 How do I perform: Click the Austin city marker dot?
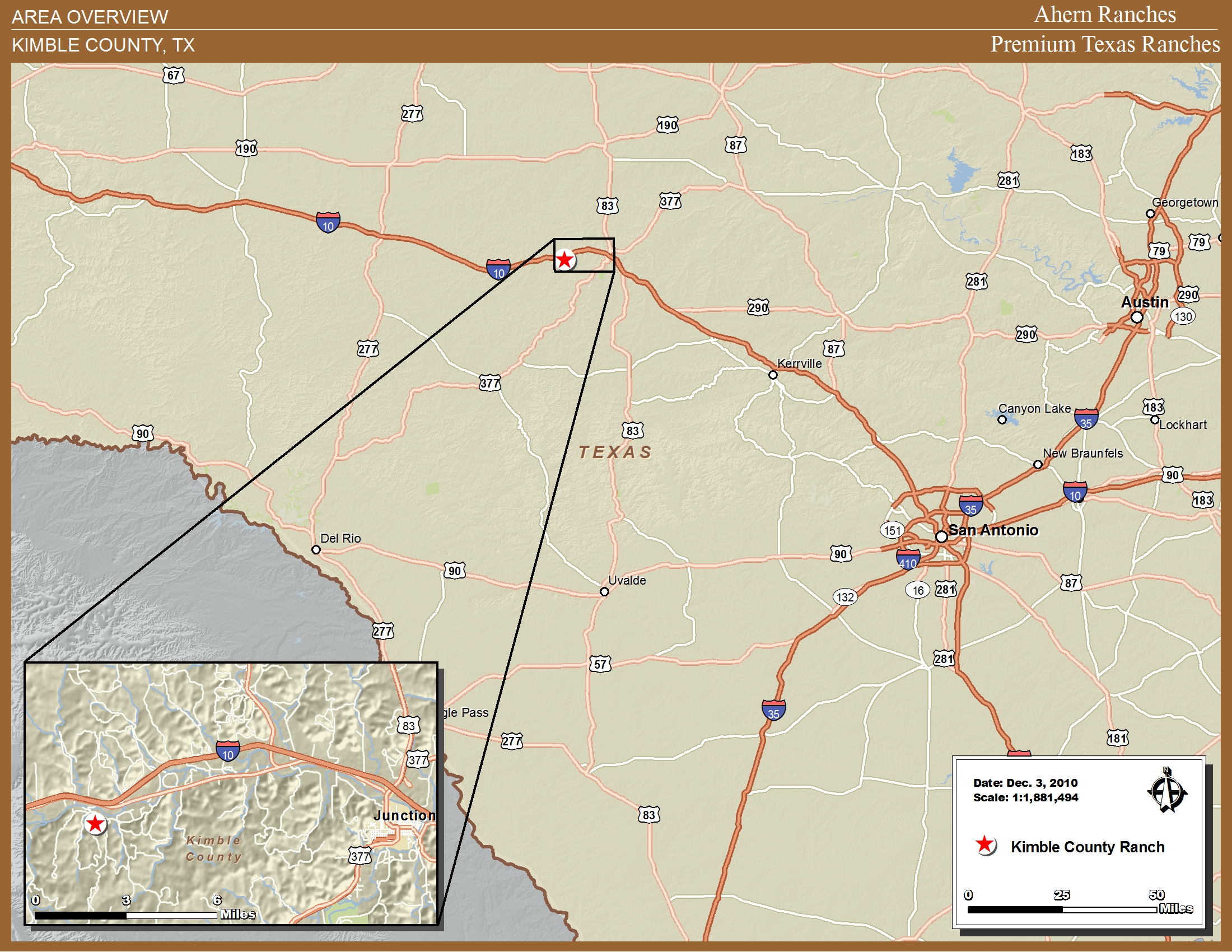point(1137,318)
